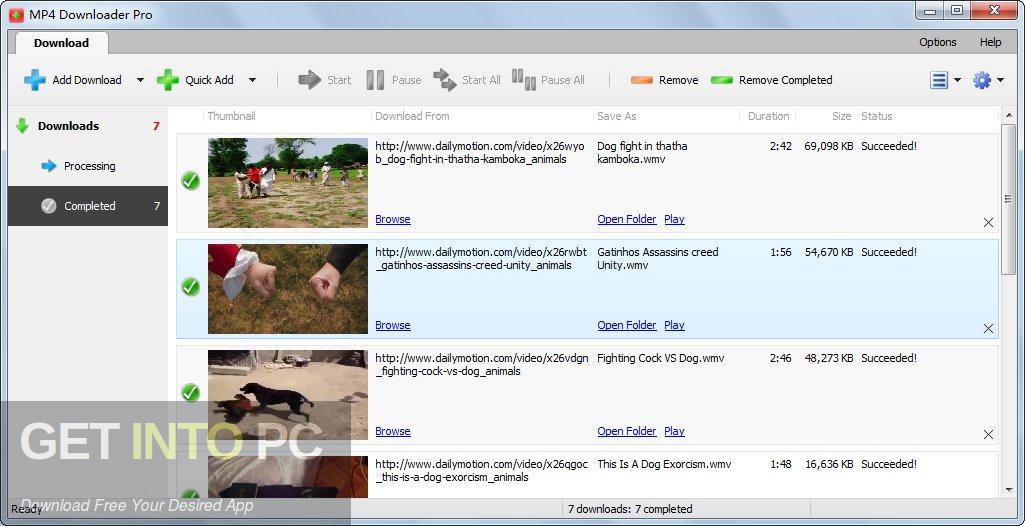The width and height of the screenshot is (1025, 526).
Task: Click the Size column header
Action: click(841, 116)
